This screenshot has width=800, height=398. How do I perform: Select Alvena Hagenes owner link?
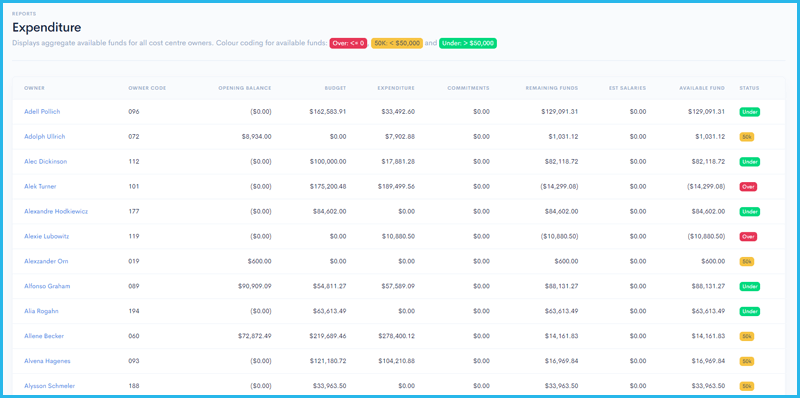(47, 361)
